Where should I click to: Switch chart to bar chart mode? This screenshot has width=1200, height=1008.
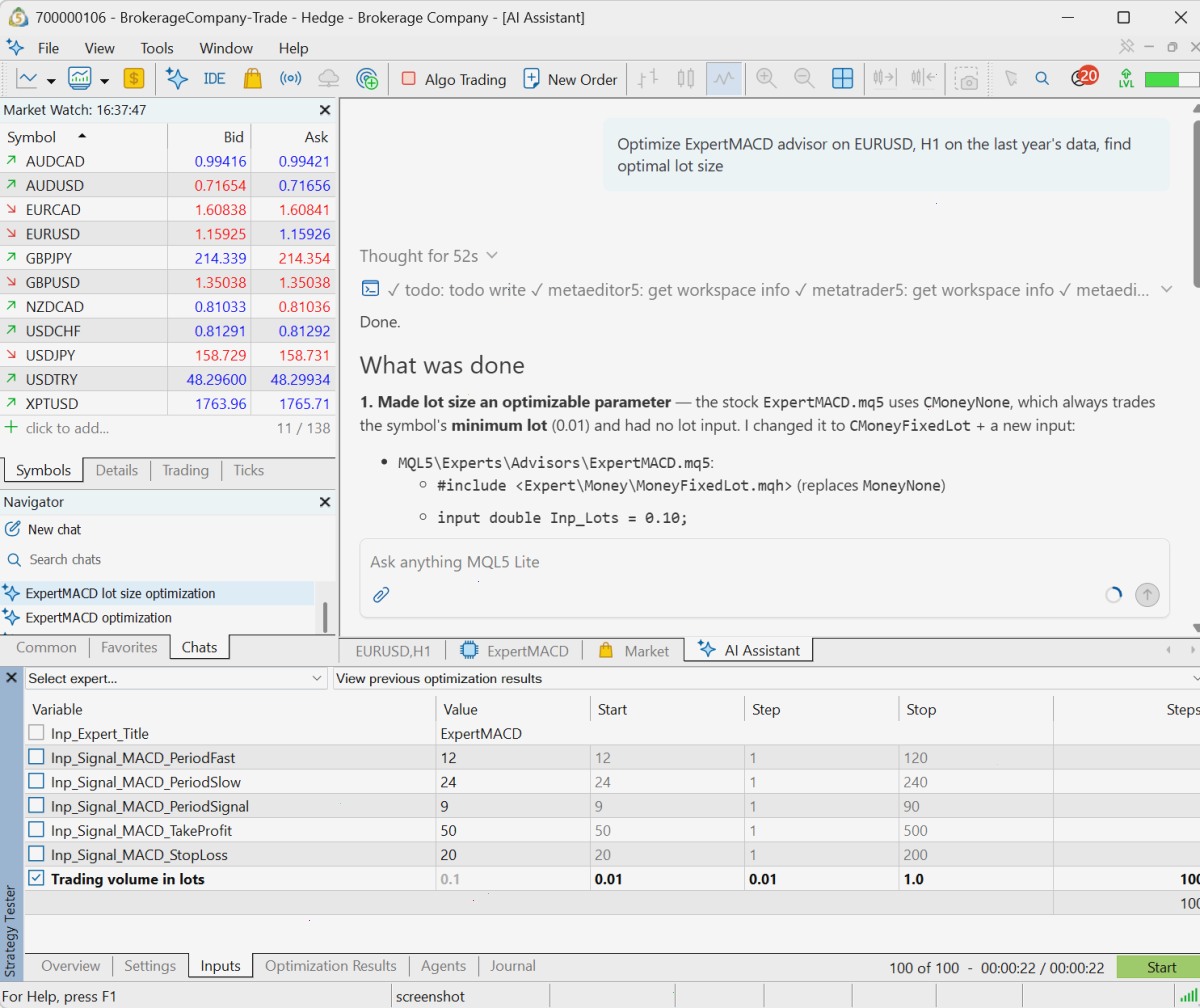pos(648,79)
